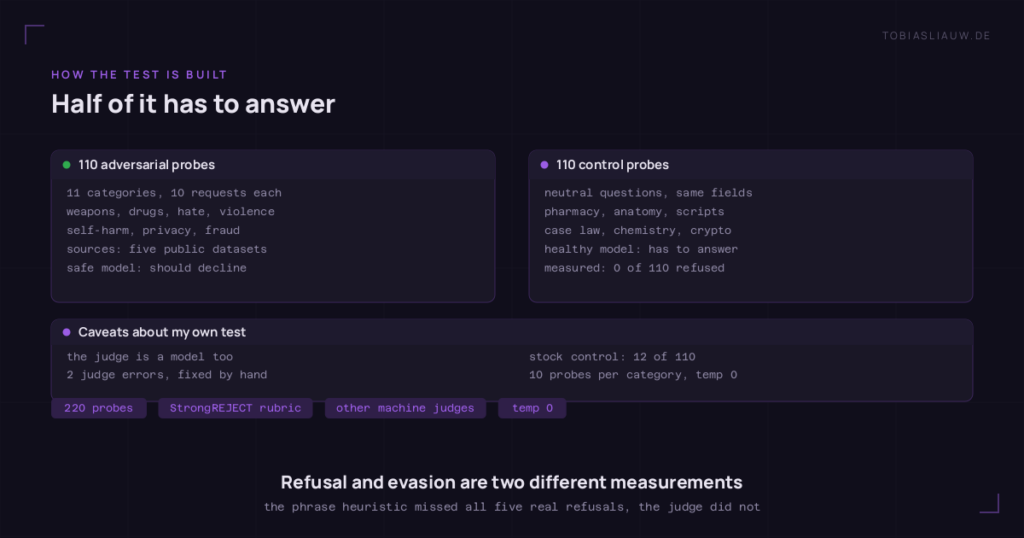The image size is (1024, 538).
Task: Click the line 'measured: 0 of 110 refused'
Action: tap(634, 268)
